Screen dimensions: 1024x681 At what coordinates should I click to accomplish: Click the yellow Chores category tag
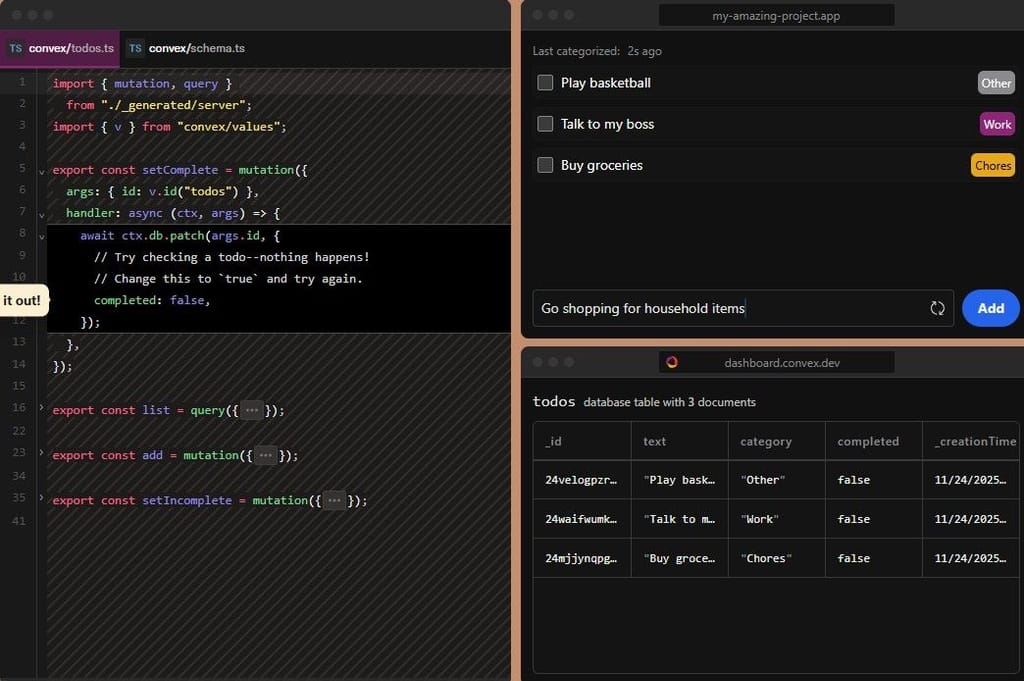(992, 165)
